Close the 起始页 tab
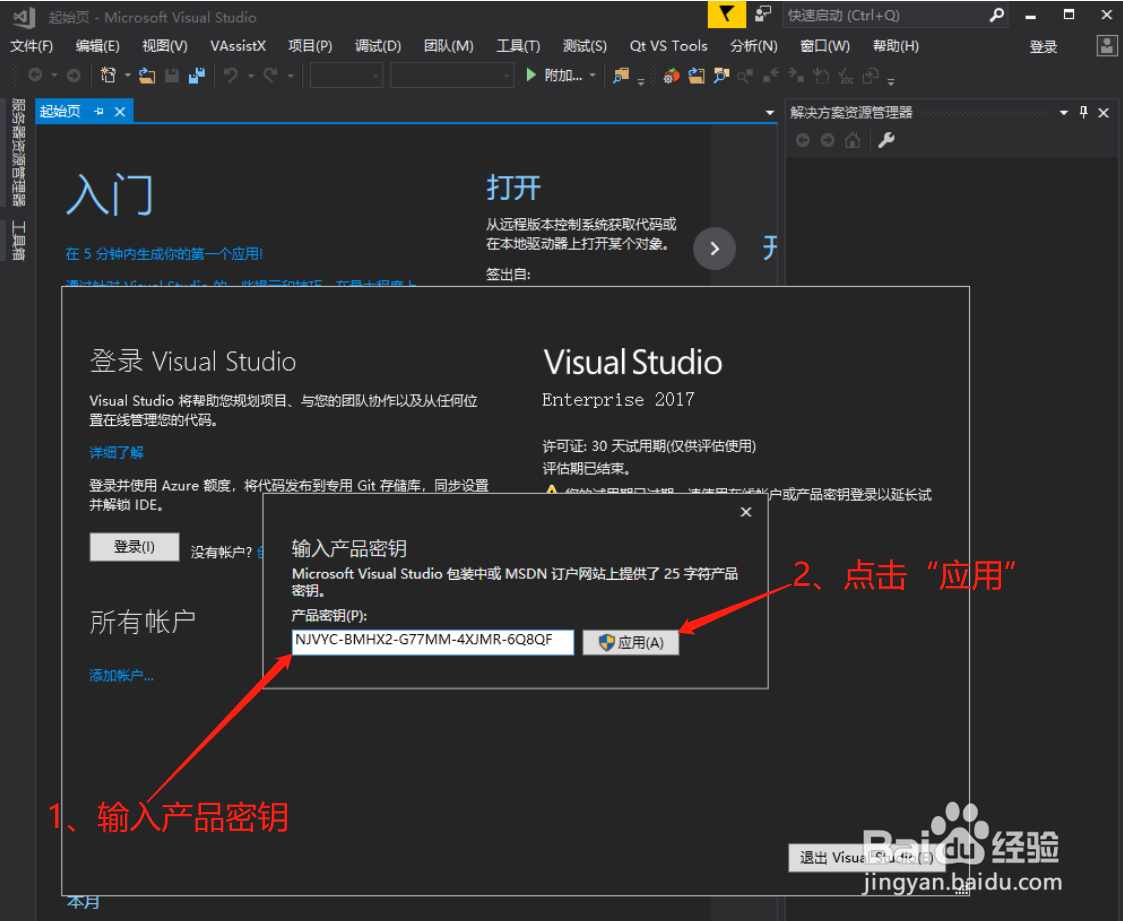Viewport: 1123px width, 921px height. pos(120,112)
